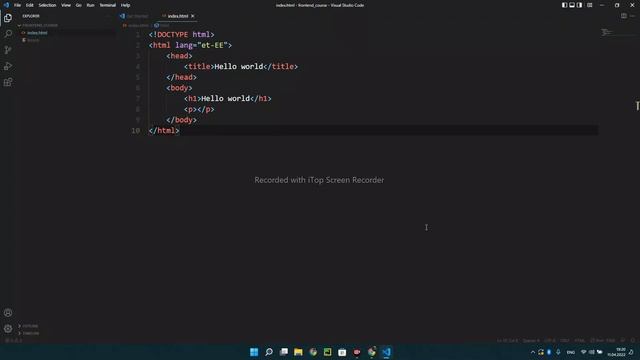The width and height of the screenshot is (640, 360).
Task: Open Windows taskbar search
Action: (x=269, y=352)
